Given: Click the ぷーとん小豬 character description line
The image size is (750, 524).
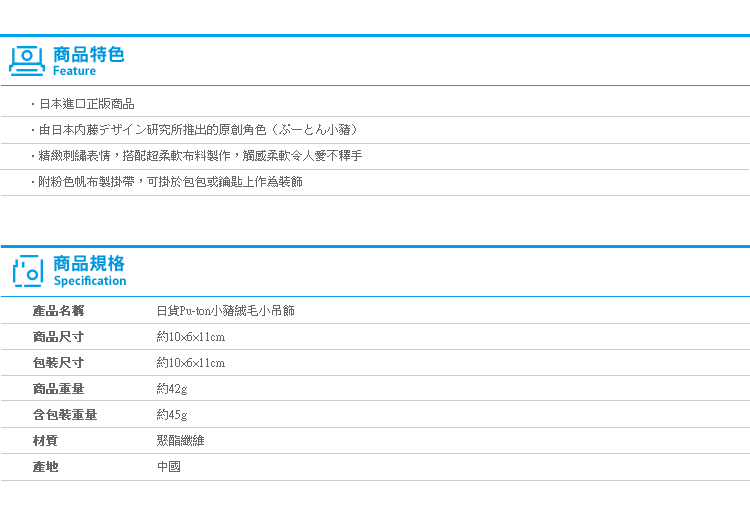Looking at the screenshot, I should coord(198,130).
